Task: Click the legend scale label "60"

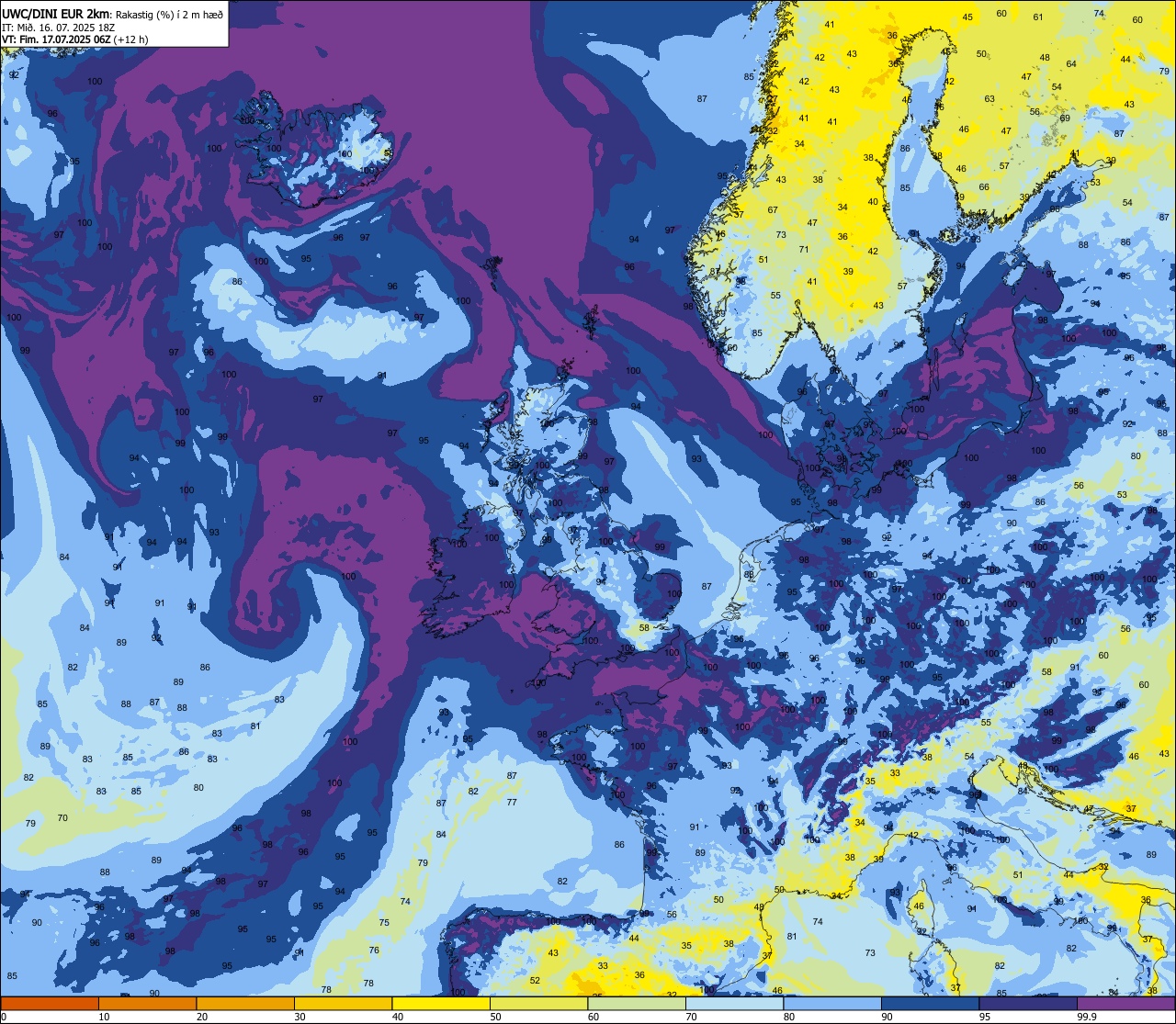Action: (x=593, y=1017)
